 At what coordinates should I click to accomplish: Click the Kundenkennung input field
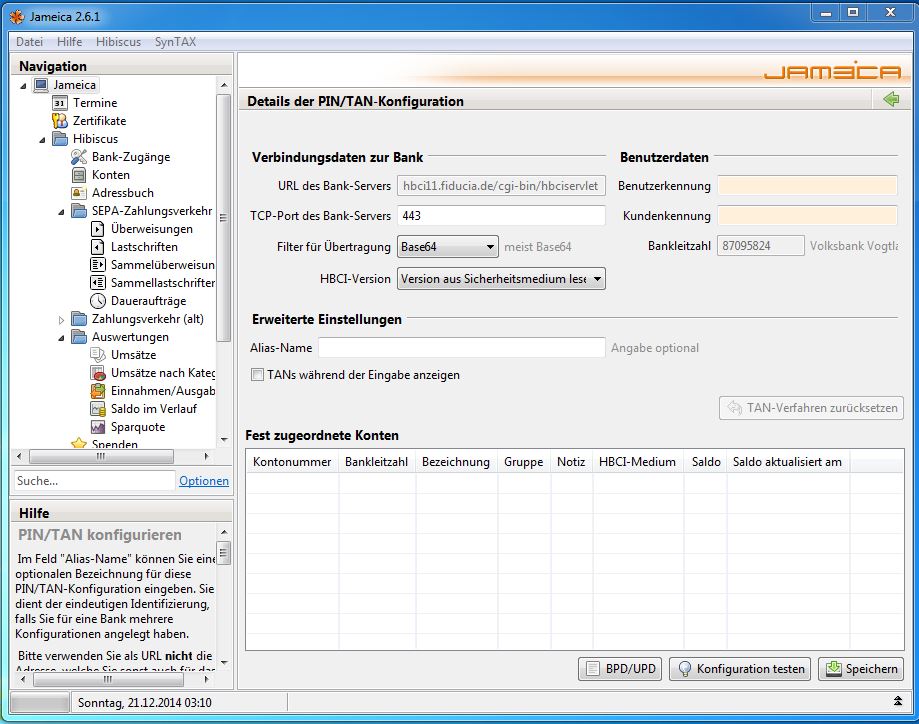808,216
